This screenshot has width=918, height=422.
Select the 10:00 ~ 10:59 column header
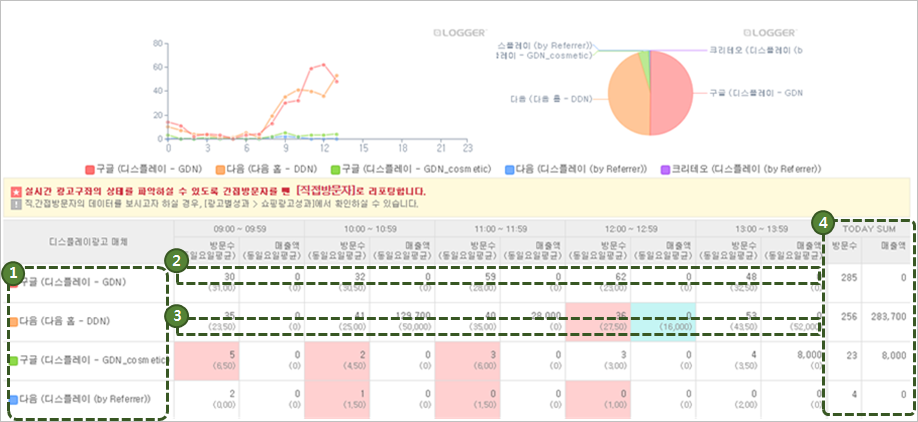tap(369, 229)
